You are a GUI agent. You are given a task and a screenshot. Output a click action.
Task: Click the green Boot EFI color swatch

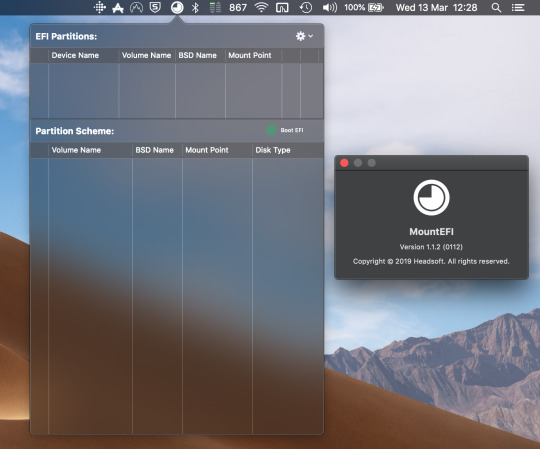coord(271,130)
